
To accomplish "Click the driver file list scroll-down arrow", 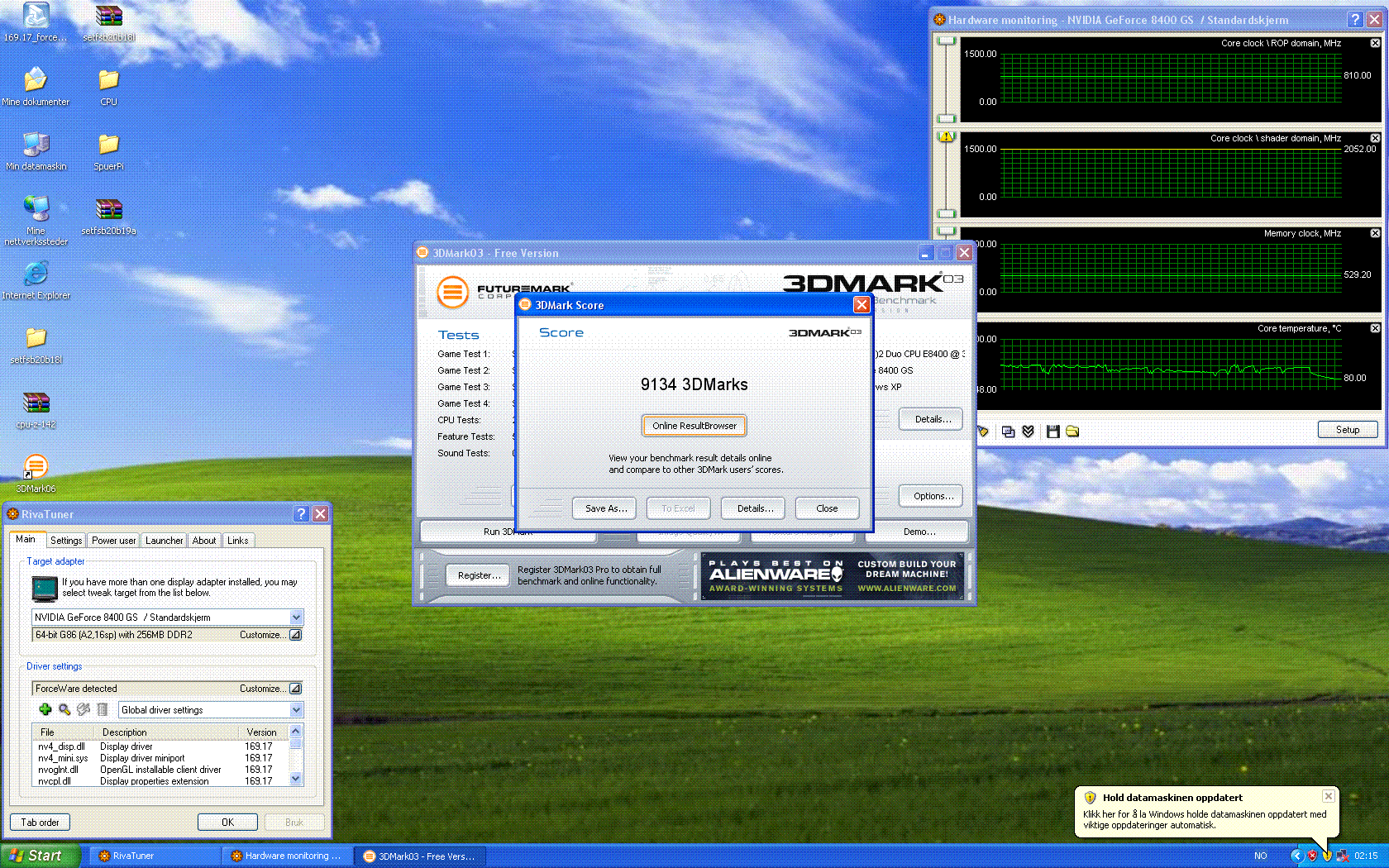I will [296, 779].
